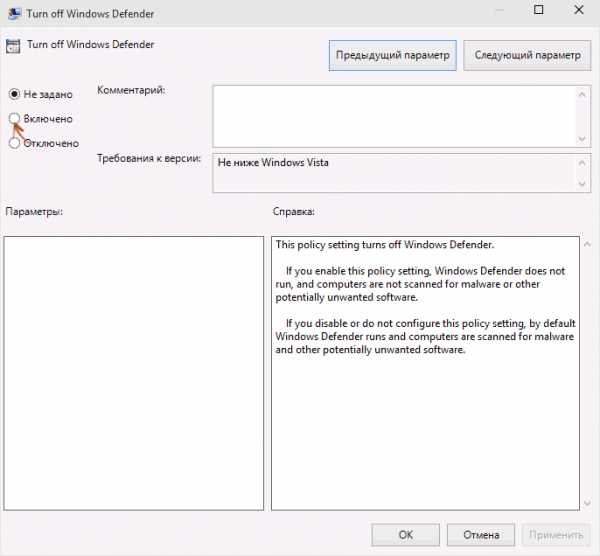Click comment box scroll-down arrow
This screenshot has height=556, width=600.
[582, 139]
